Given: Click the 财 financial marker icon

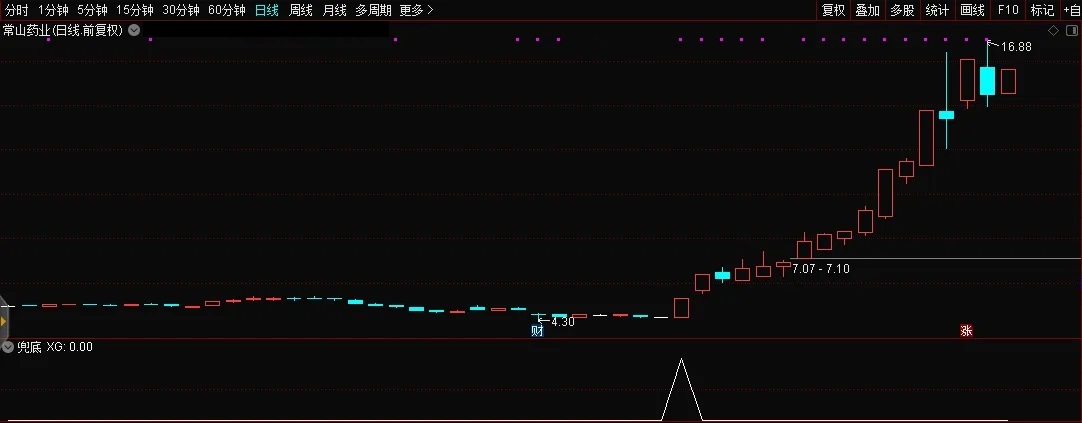Looking at the screenshot, I should pyautogui.click(x=538, y=331).
